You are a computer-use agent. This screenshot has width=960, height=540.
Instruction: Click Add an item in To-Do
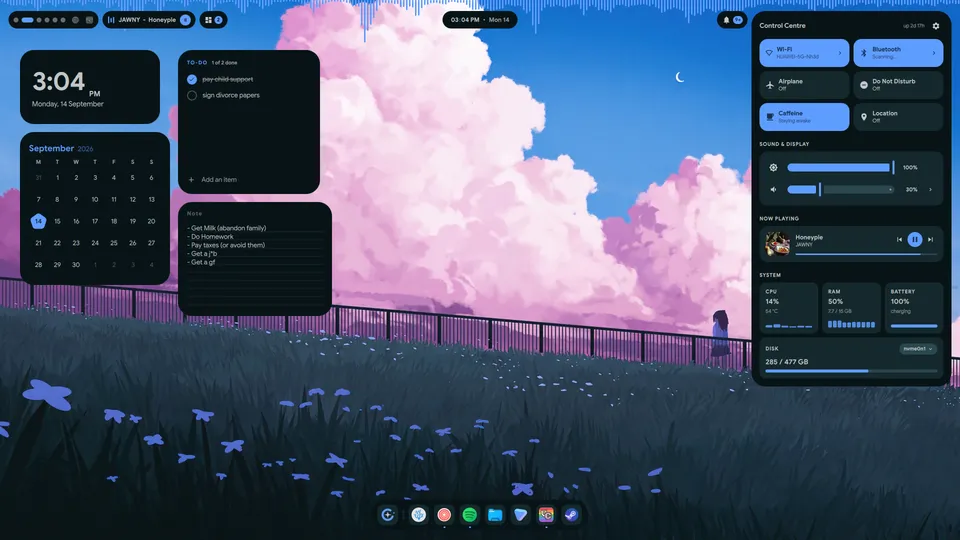click(x=212, y=180)
